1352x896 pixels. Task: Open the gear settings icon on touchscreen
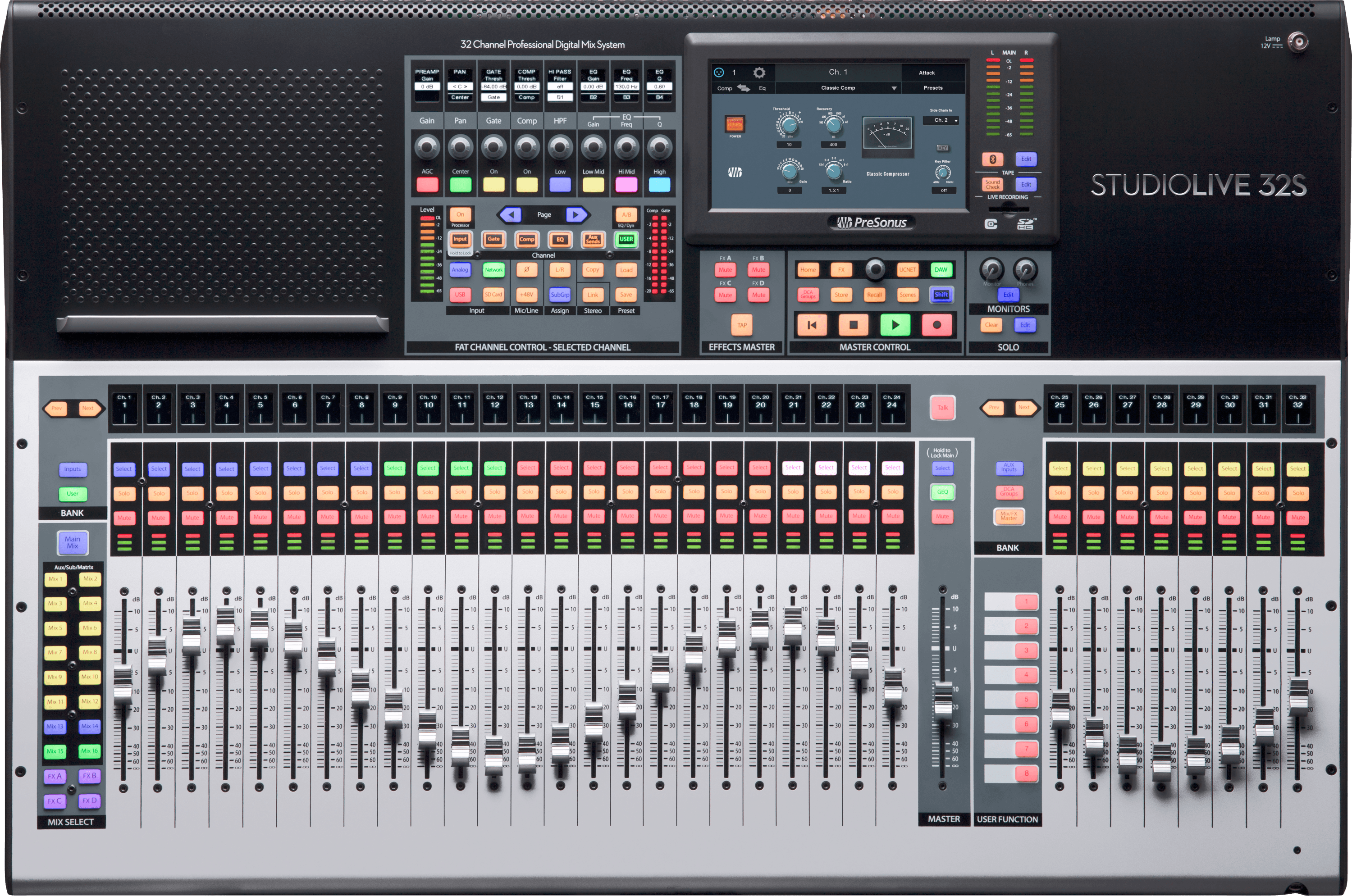(758, 73)
